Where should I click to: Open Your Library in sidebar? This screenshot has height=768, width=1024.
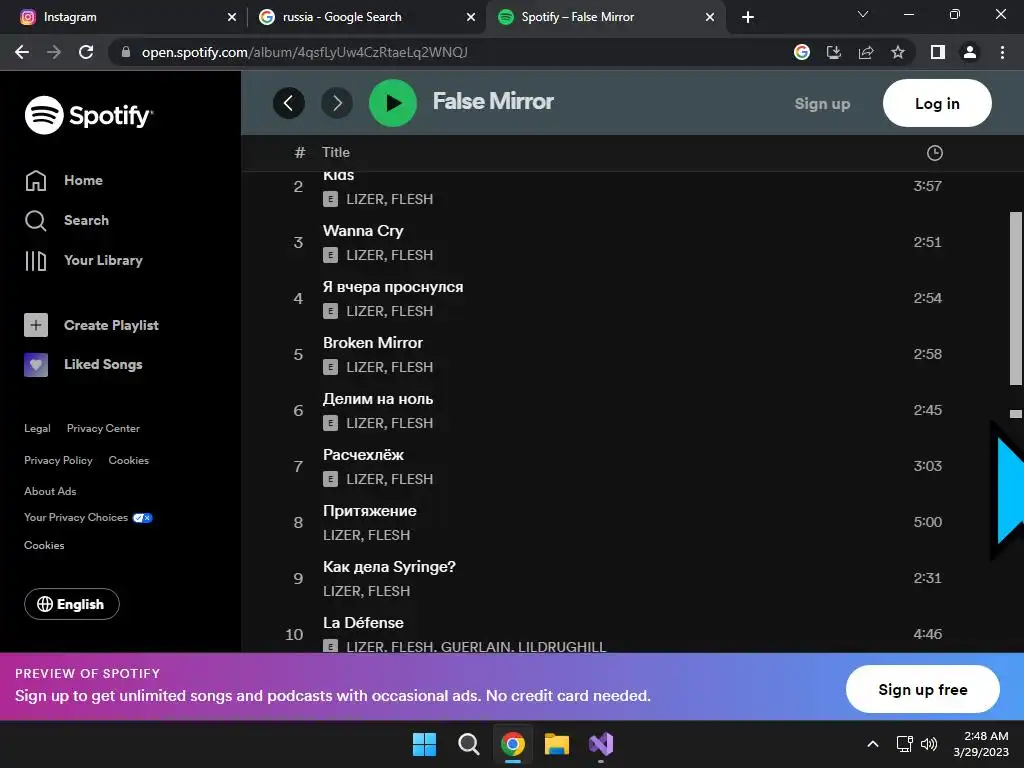tap(84, 260)
